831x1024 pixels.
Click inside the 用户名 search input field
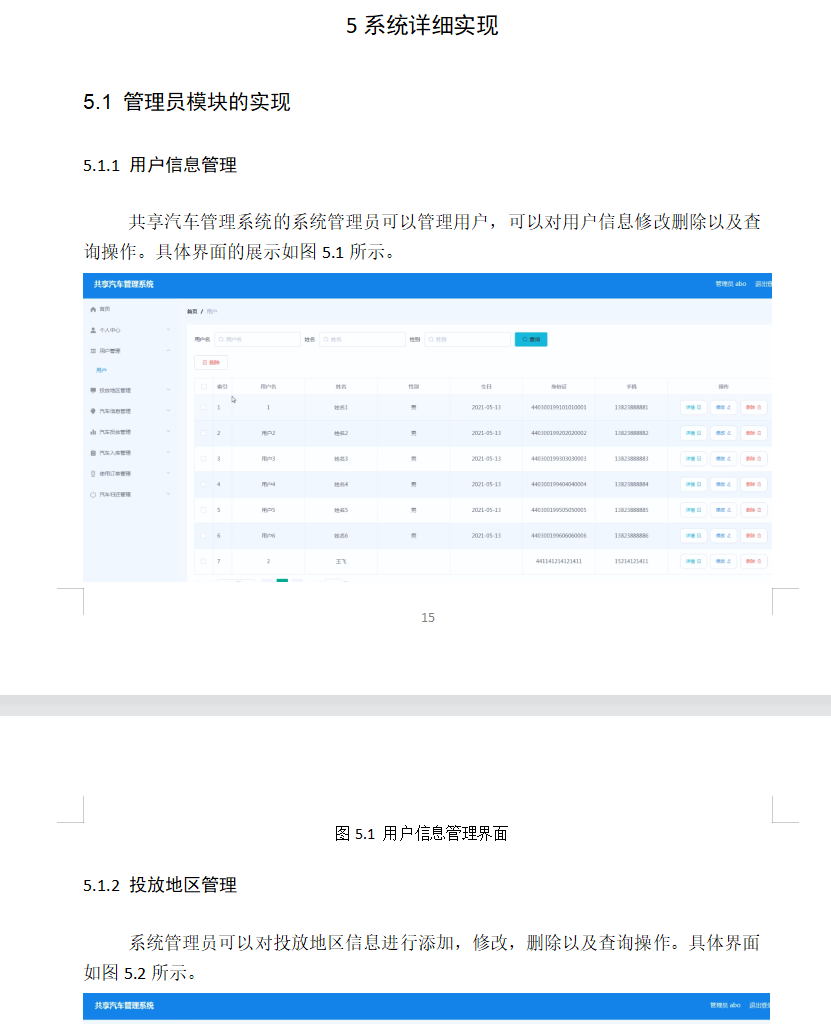click(x=258, y=339)
